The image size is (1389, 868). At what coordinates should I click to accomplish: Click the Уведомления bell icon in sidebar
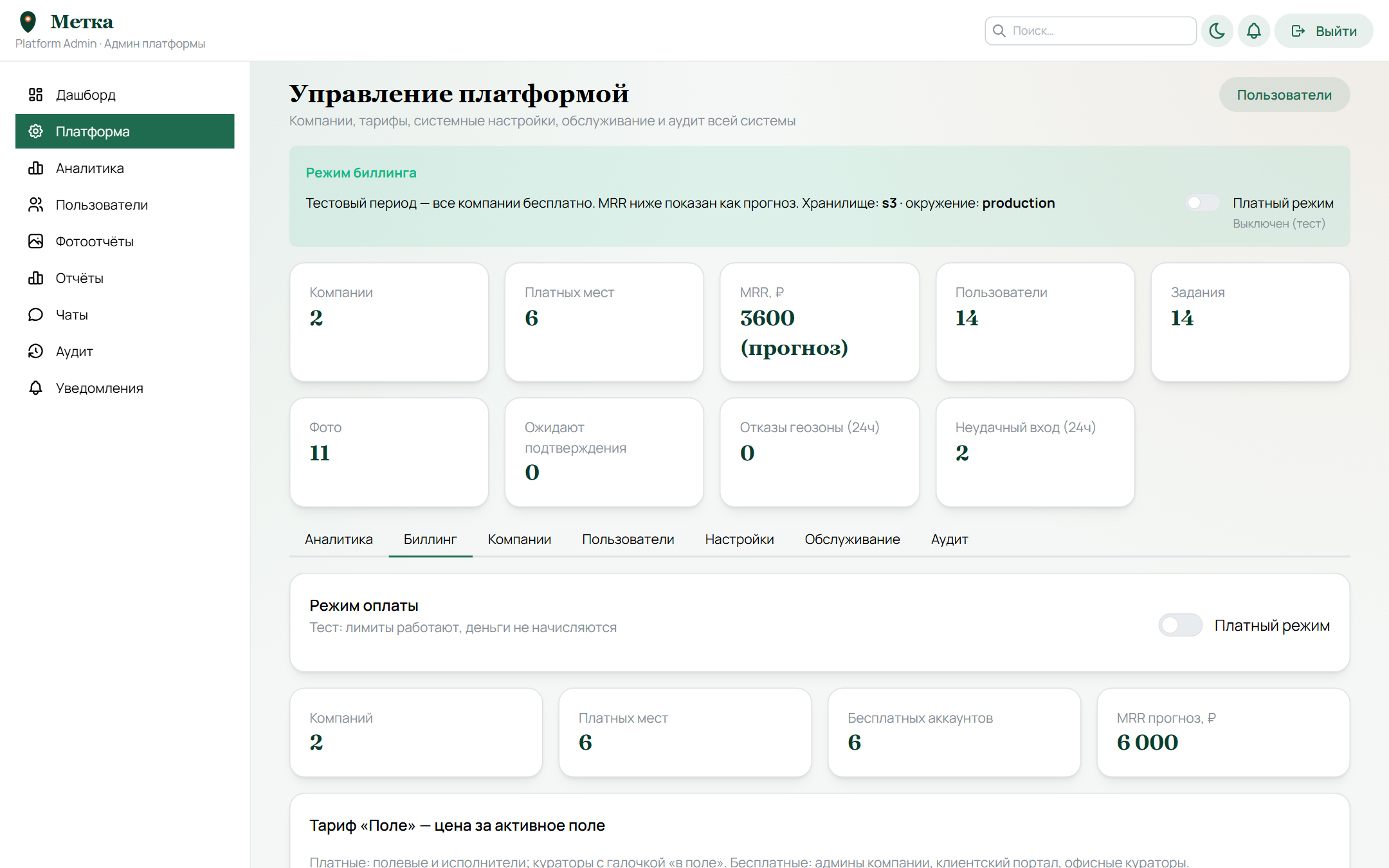(x=35, y=388)
